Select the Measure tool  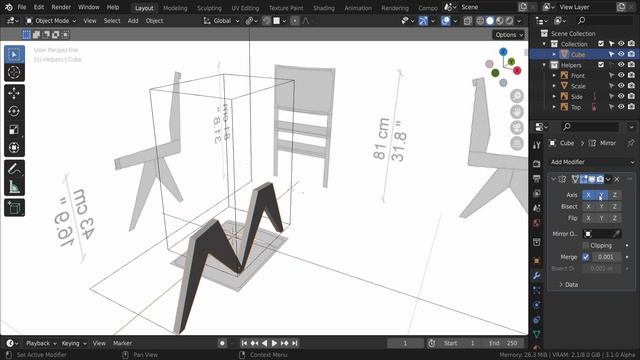coord(14,187)
